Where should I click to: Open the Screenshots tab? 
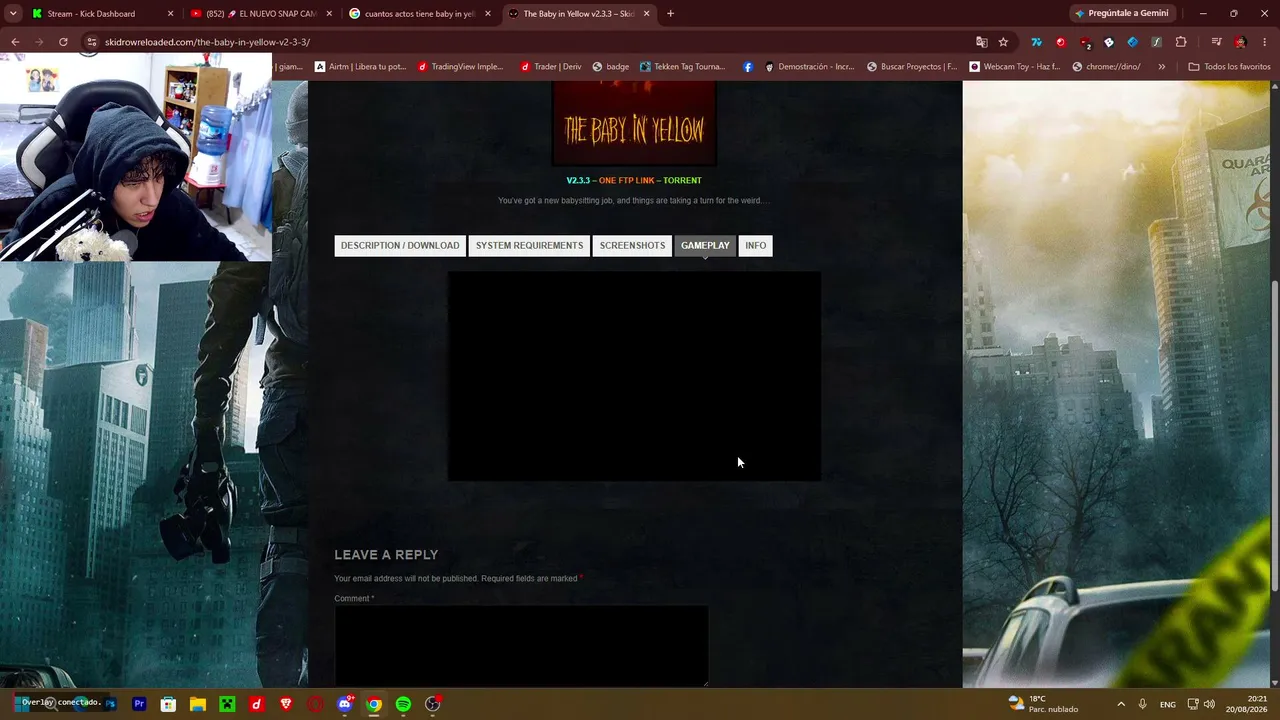tap(632, 246)
